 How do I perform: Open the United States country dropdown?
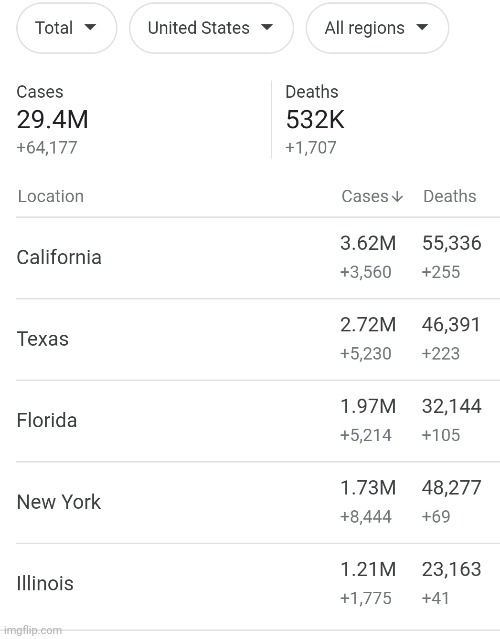point(211,28)
